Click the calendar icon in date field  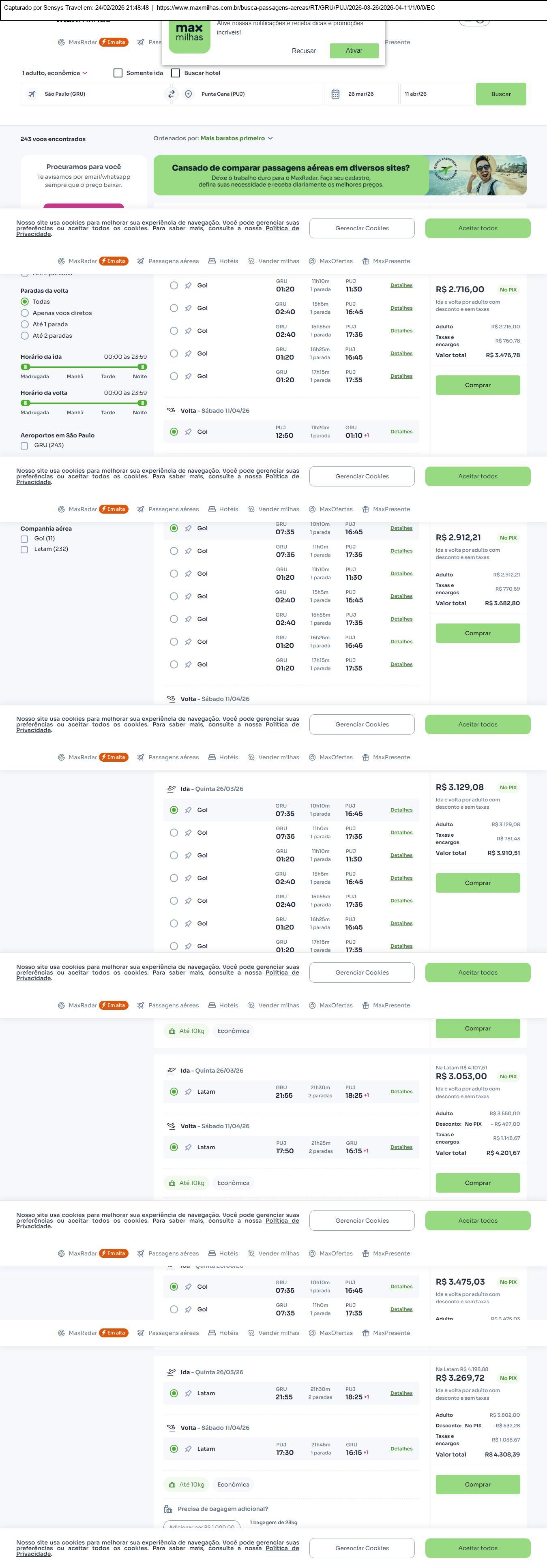tap(335, 94)
